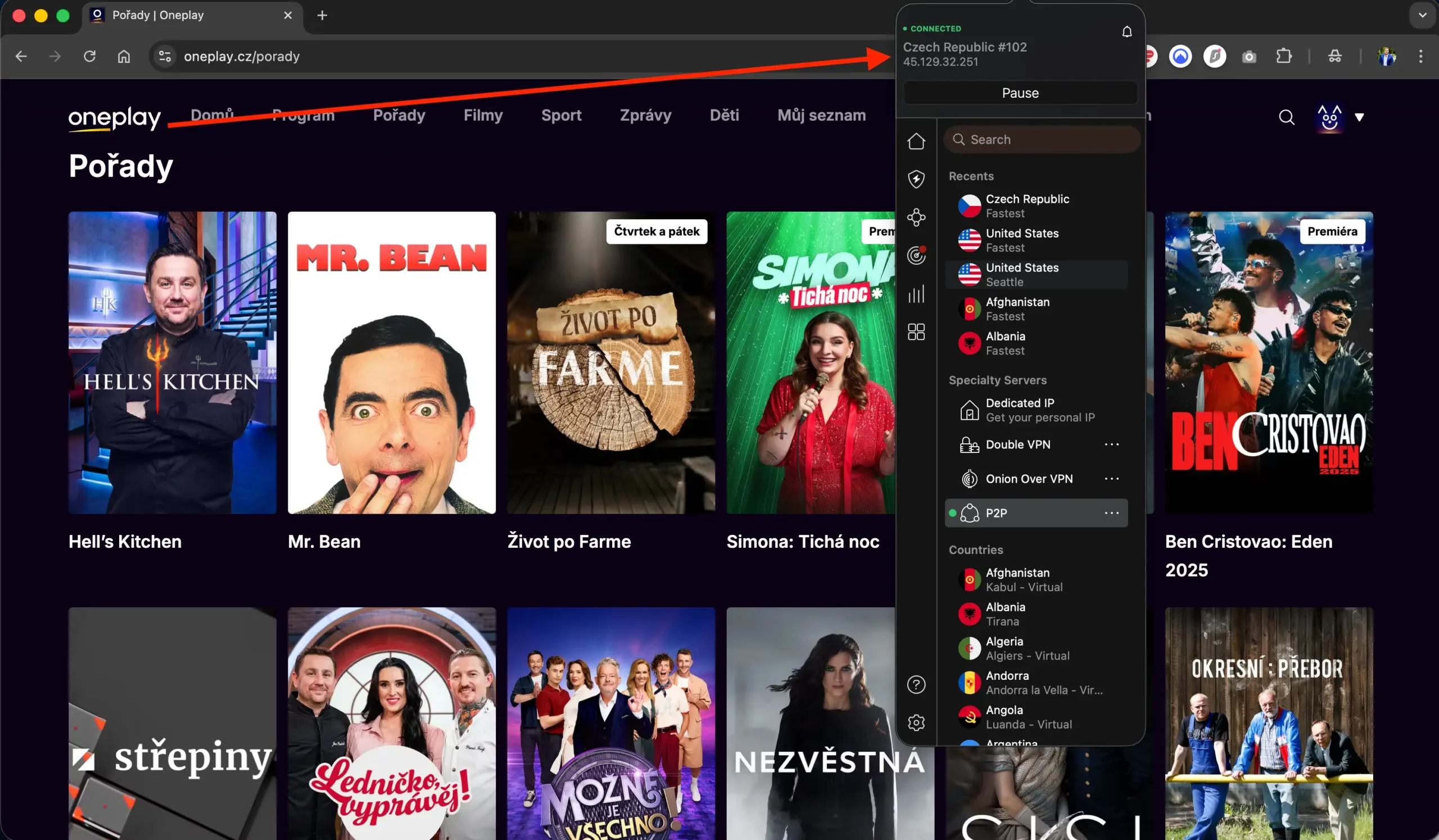Expand the Oneplay profile avatar dropdown arrow
Screen dimensions: 1439x840
click(1360, 117)
